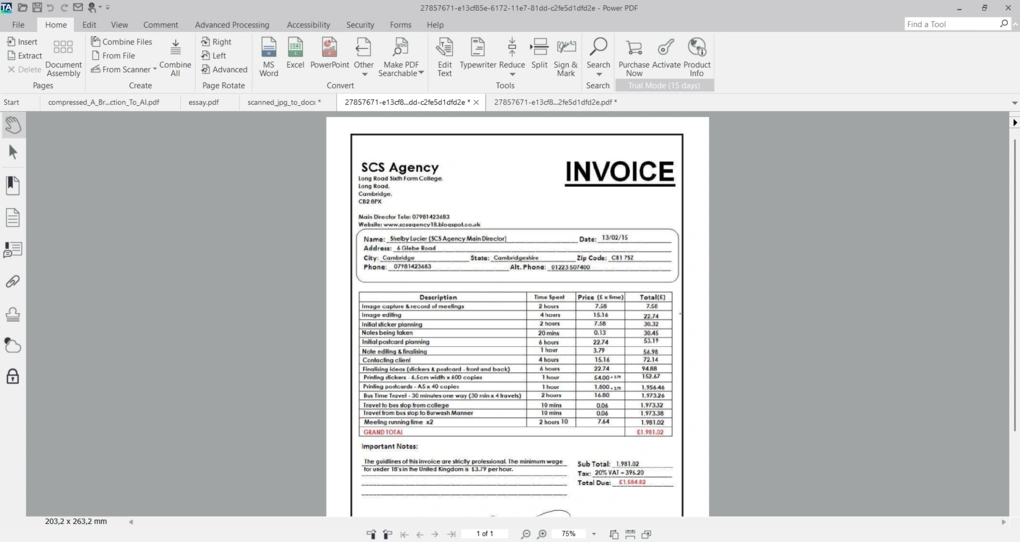Choose the arrow Select tool in the sidebar
Viewport: 1020px width, 542px height.
coord(12,152)
